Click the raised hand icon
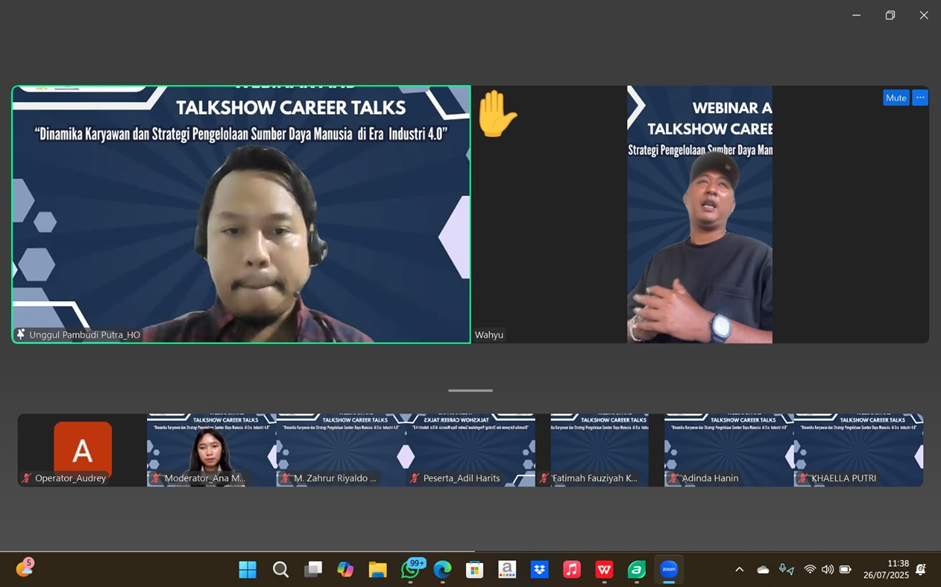Screen dimensions: 941x587 (496, 114)
